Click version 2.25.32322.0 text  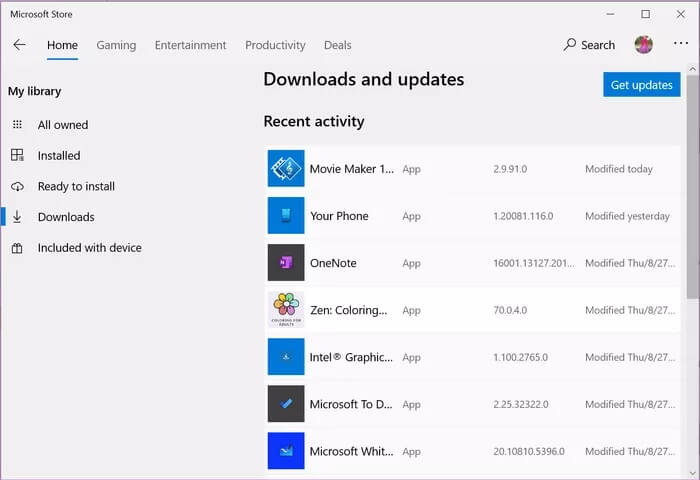[521, 404]
